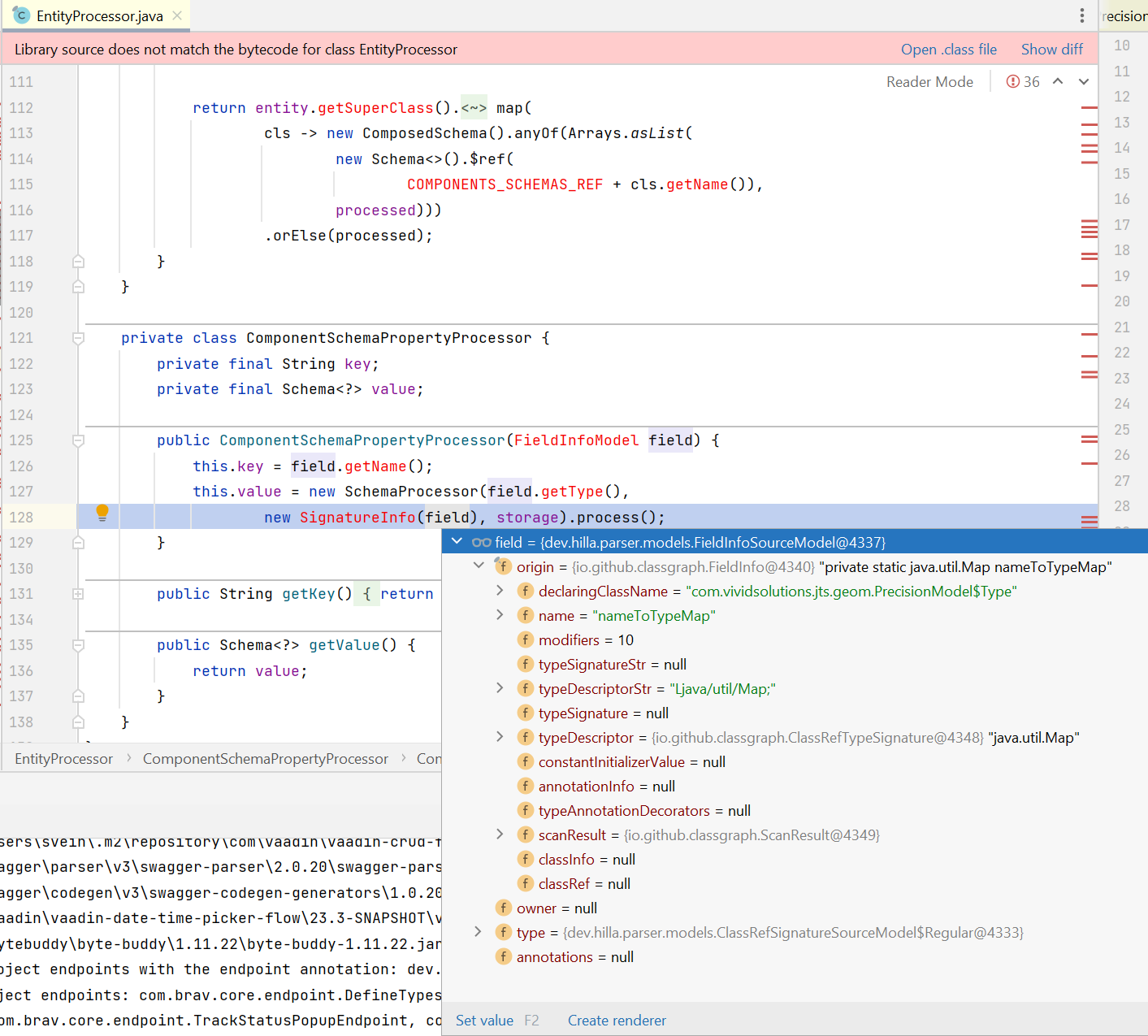
Task: Click the plus fold icon at line 131
Action: 77,593
